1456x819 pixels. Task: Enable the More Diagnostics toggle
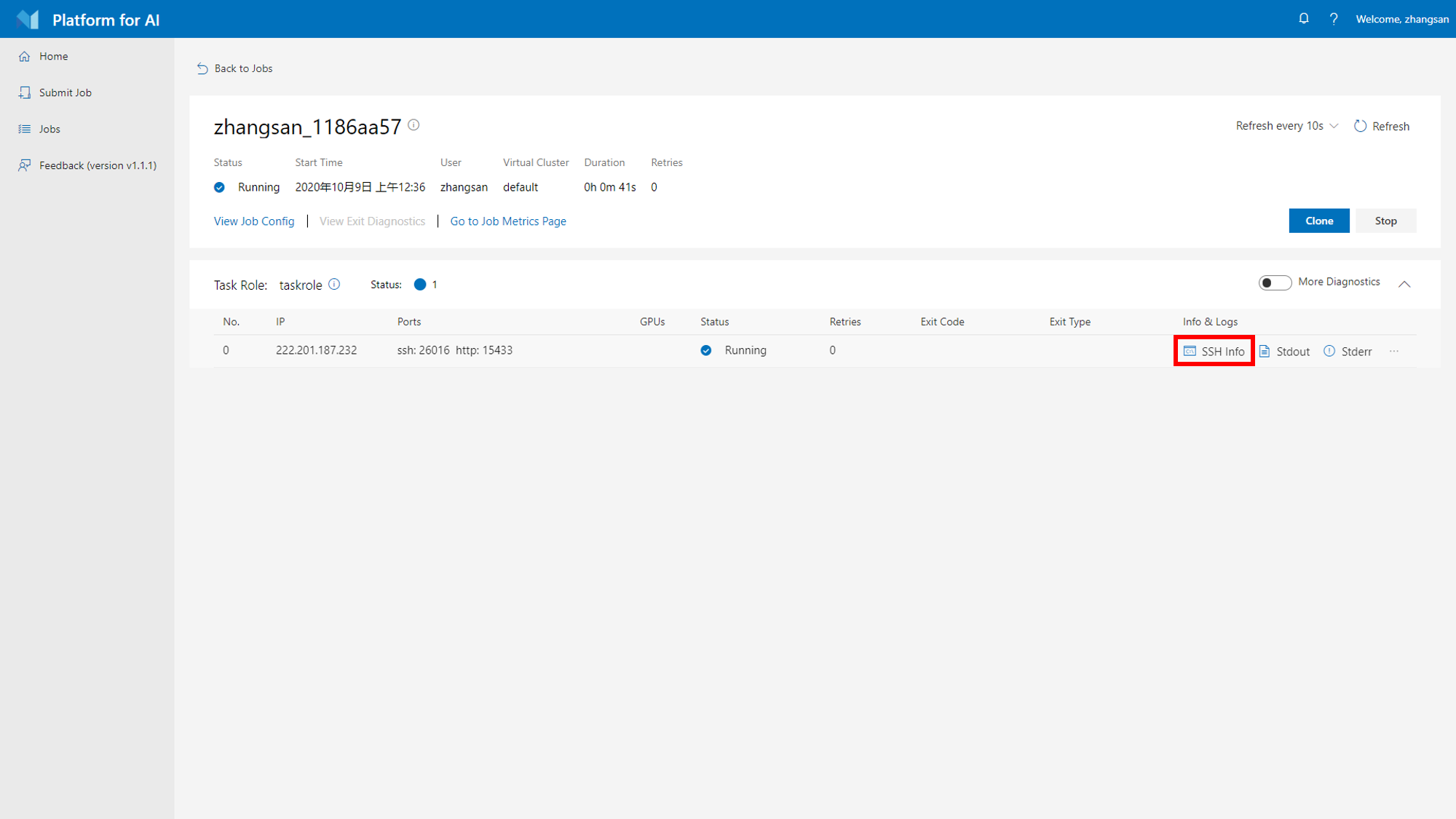1274,282
